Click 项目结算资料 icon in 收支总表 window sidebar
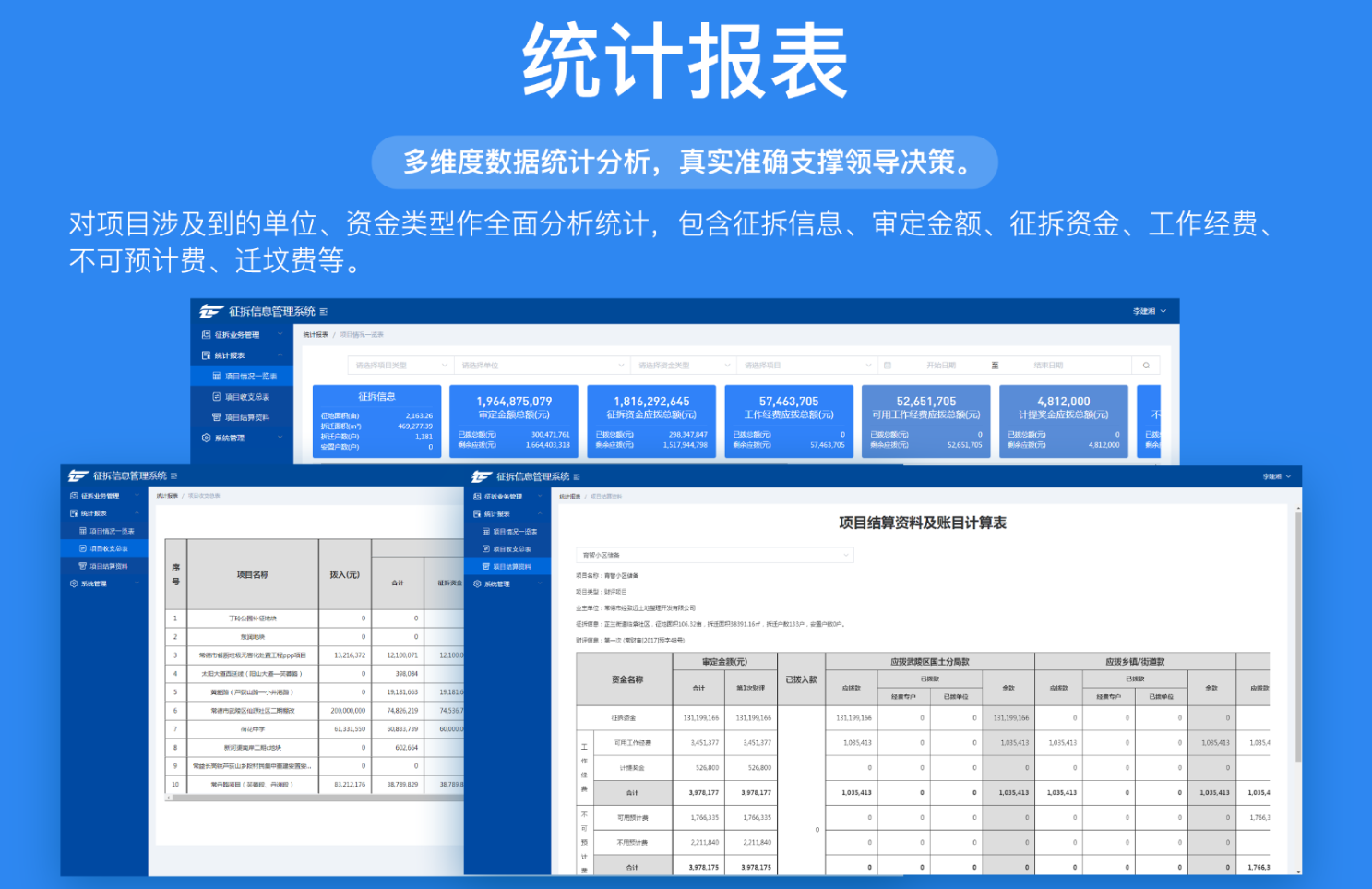 pyautogui.click(x=83, y=566)
